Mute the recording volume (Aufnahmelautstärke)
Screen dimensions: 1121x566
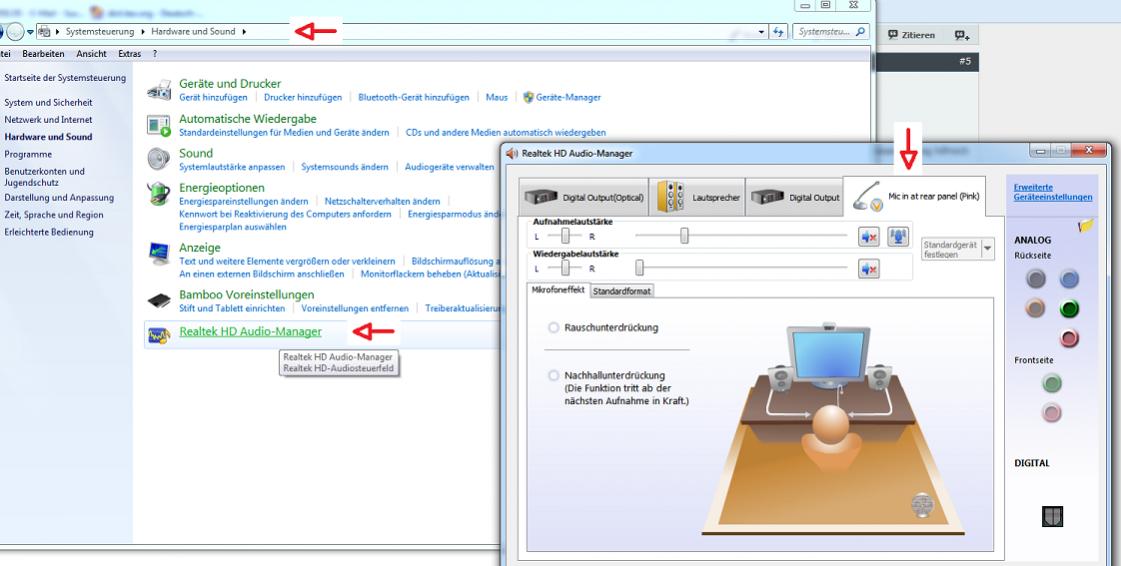tap(869, 237)
